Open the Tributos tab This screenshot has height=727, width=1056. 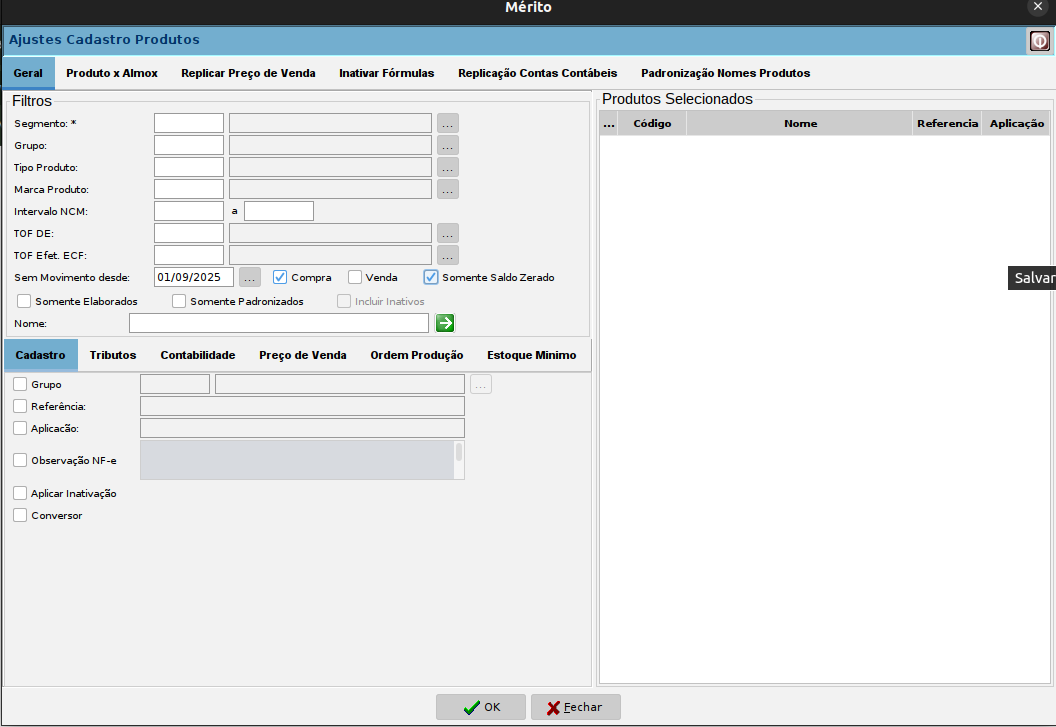pos(113,355)
